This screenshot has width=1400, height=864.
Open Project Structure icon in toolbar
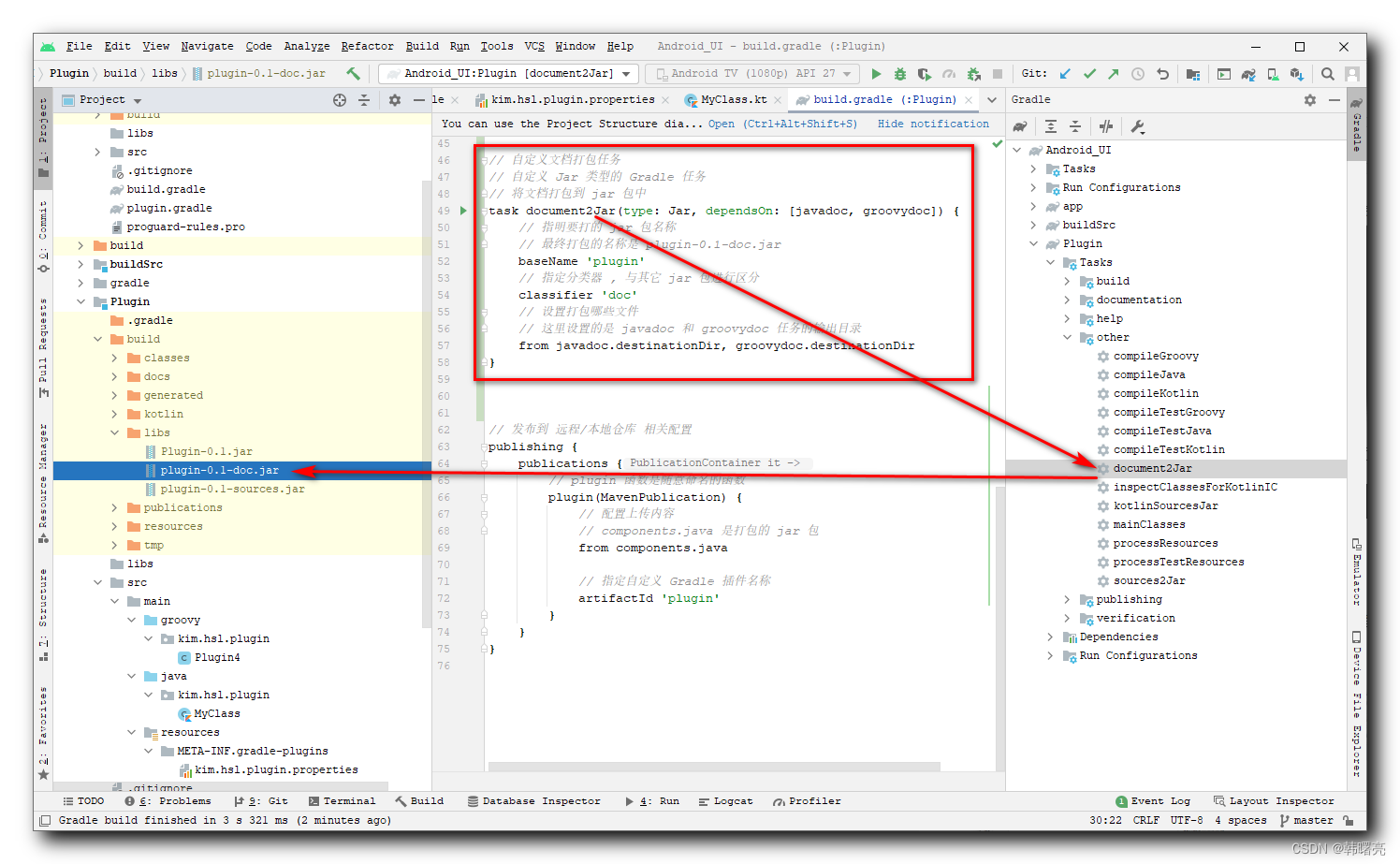click(1193, 74)
